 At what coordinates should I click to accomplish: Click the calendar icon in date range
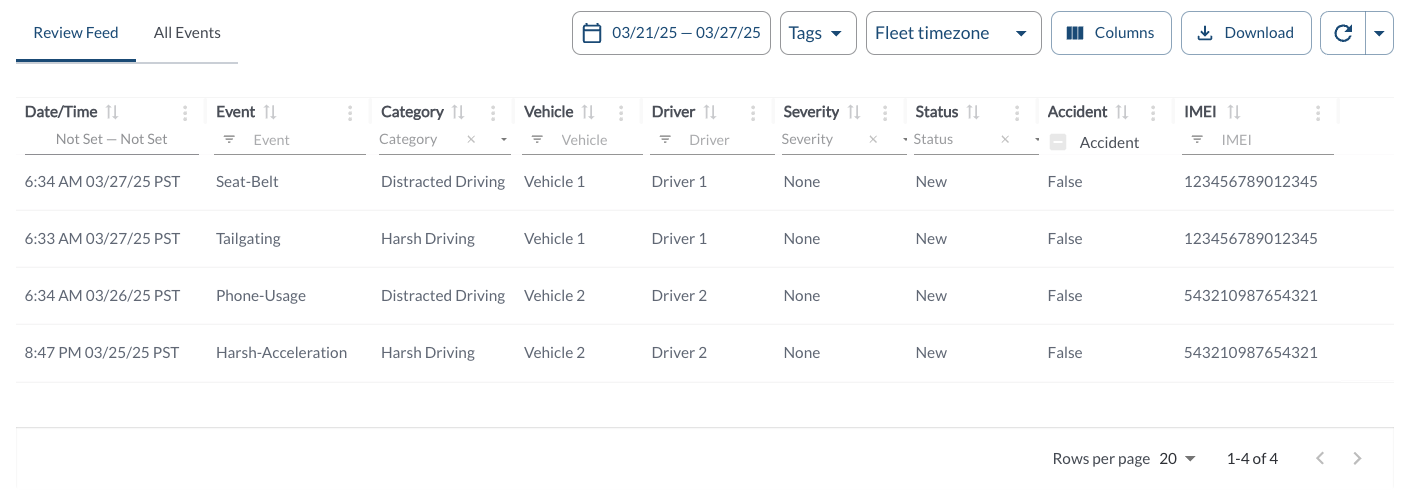592,33
